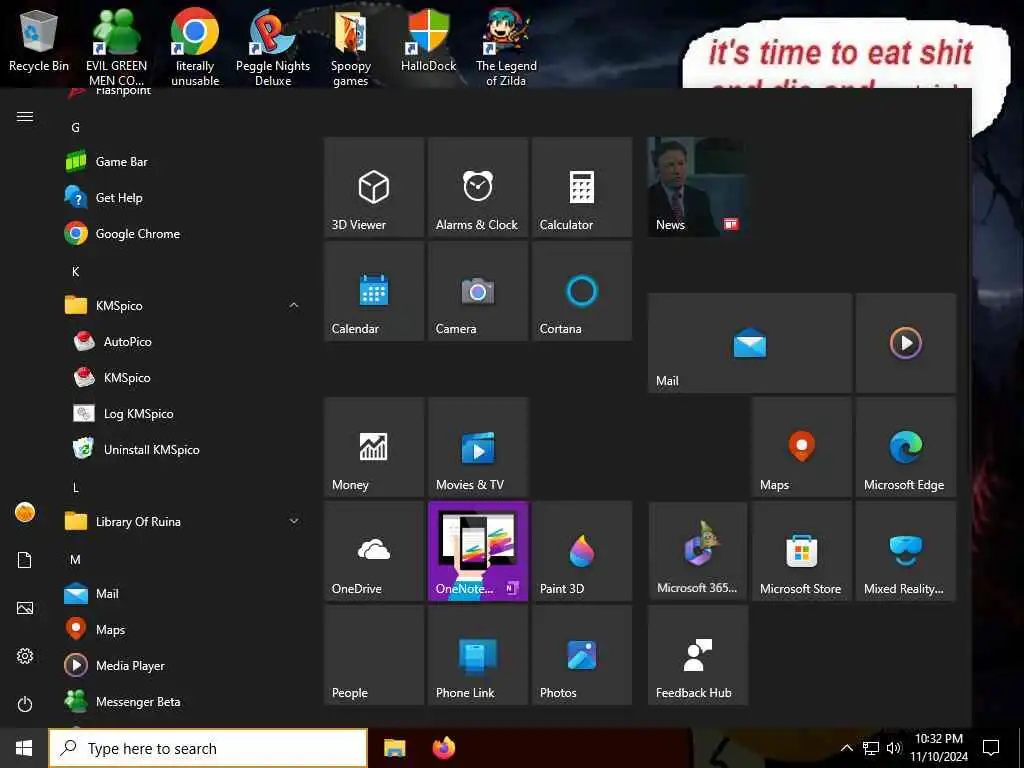Launch the Movies & TV tile

(477, 447)
